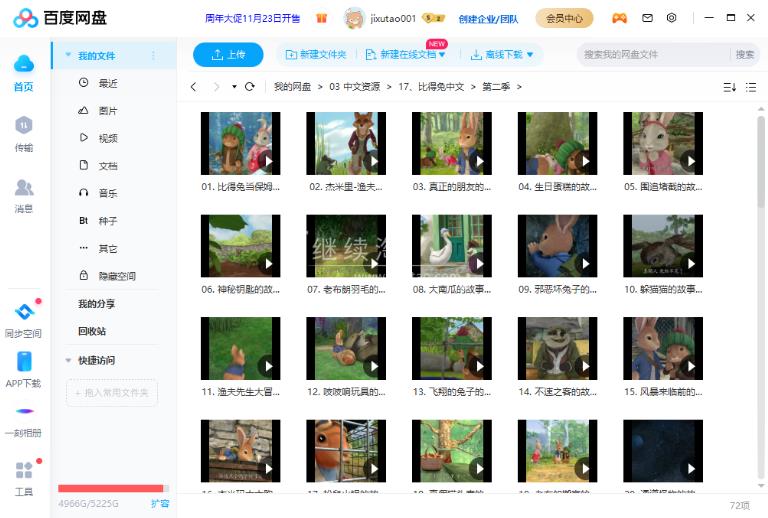
Task: Select video 14. 不速之客 thumbnail
Action: point(557,349)
